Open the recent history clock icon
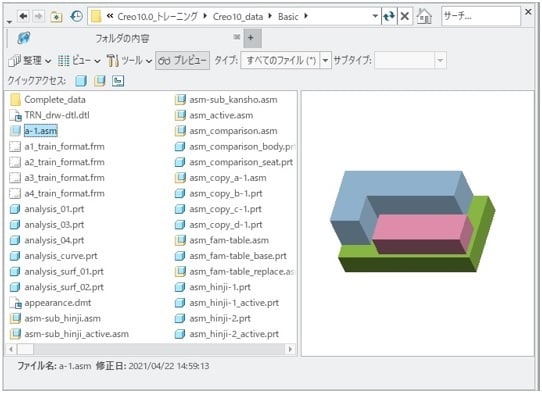The height and width of the screenshot is (394, 542). coord(76,16)
